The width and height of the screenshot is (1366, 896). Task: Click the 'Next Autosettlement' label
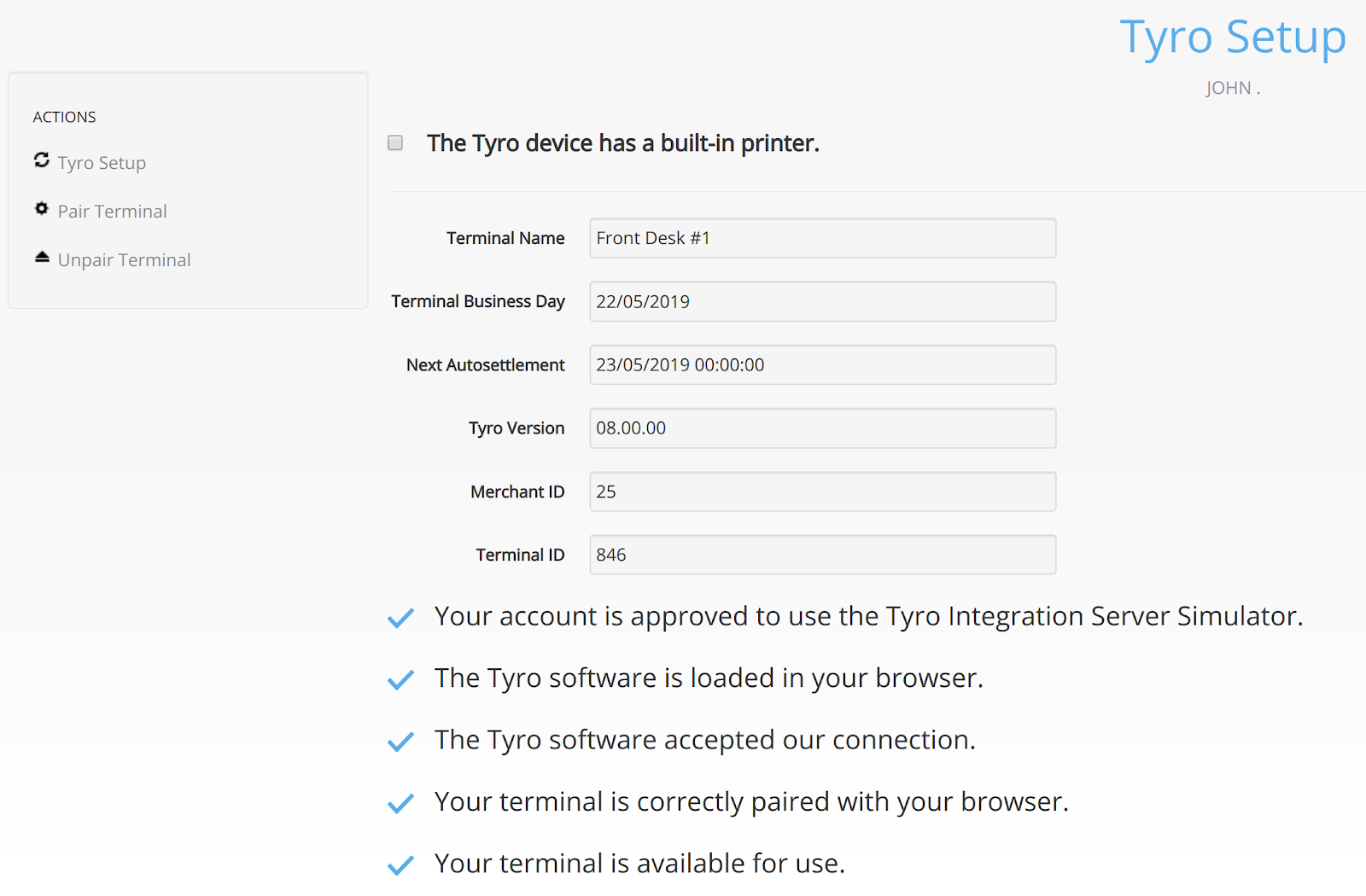486,364
